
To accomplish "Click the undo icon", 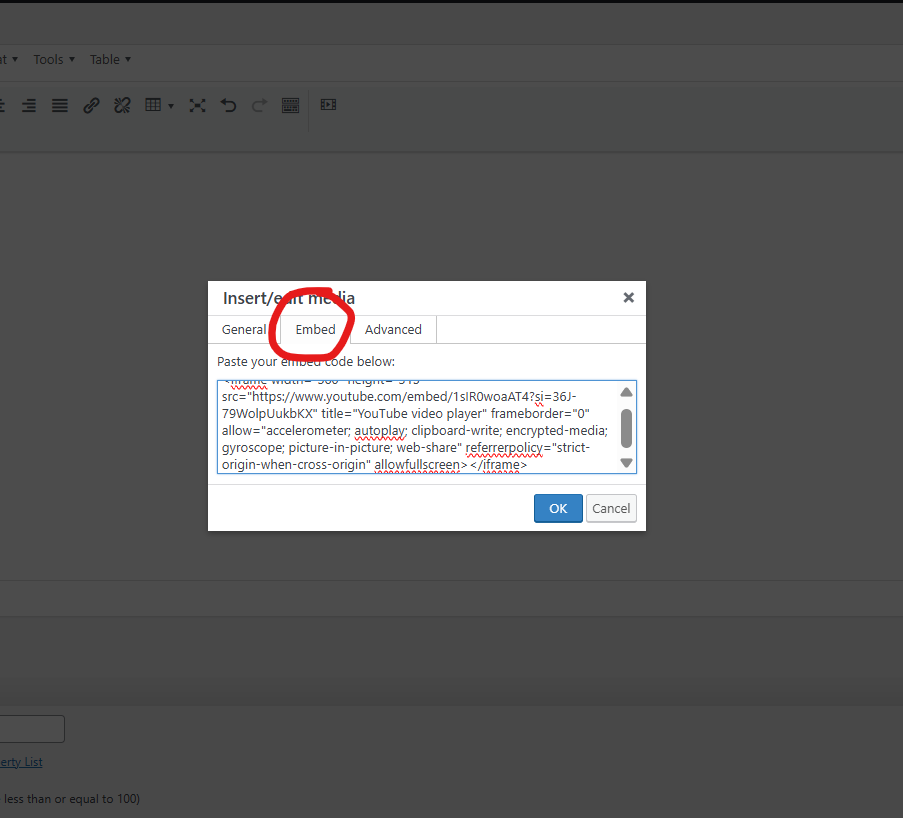I will tap(229, 105).
